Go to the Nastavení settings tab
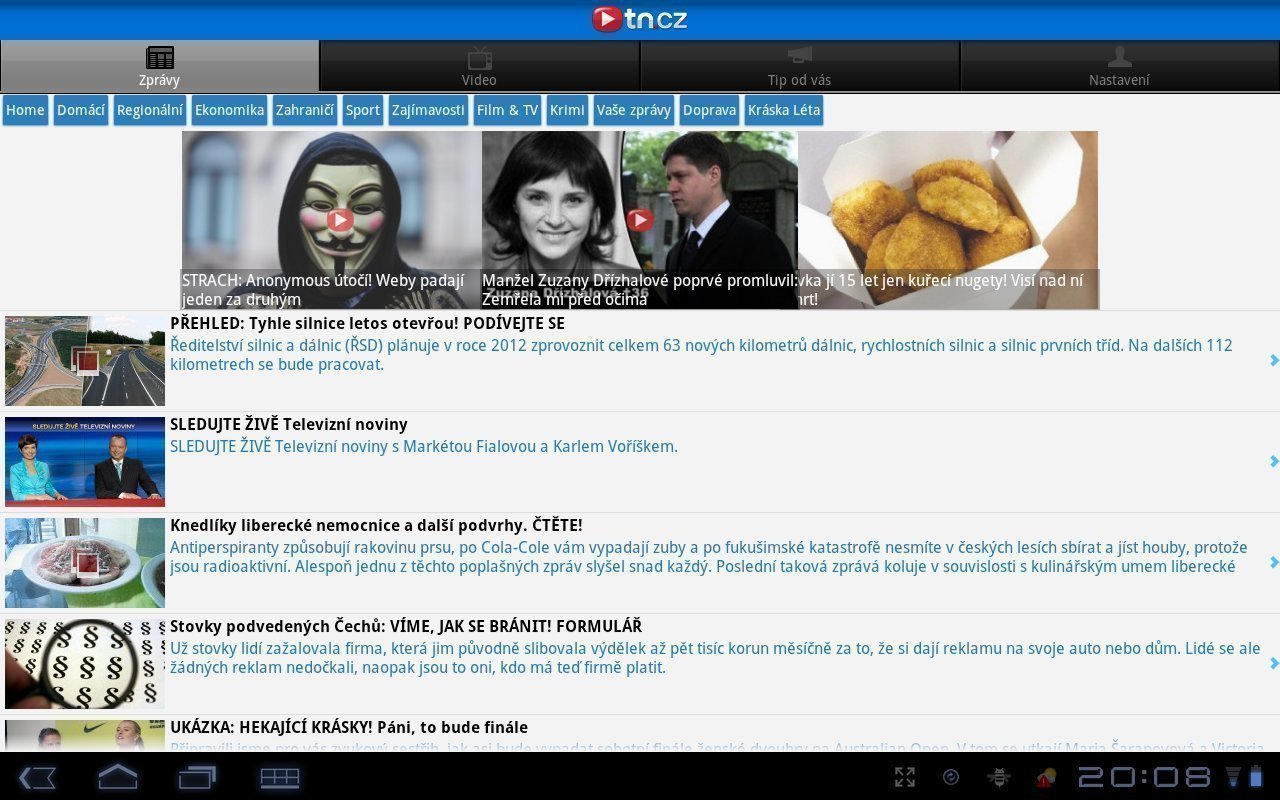The image size is (1280, 800). [1120, 66]
